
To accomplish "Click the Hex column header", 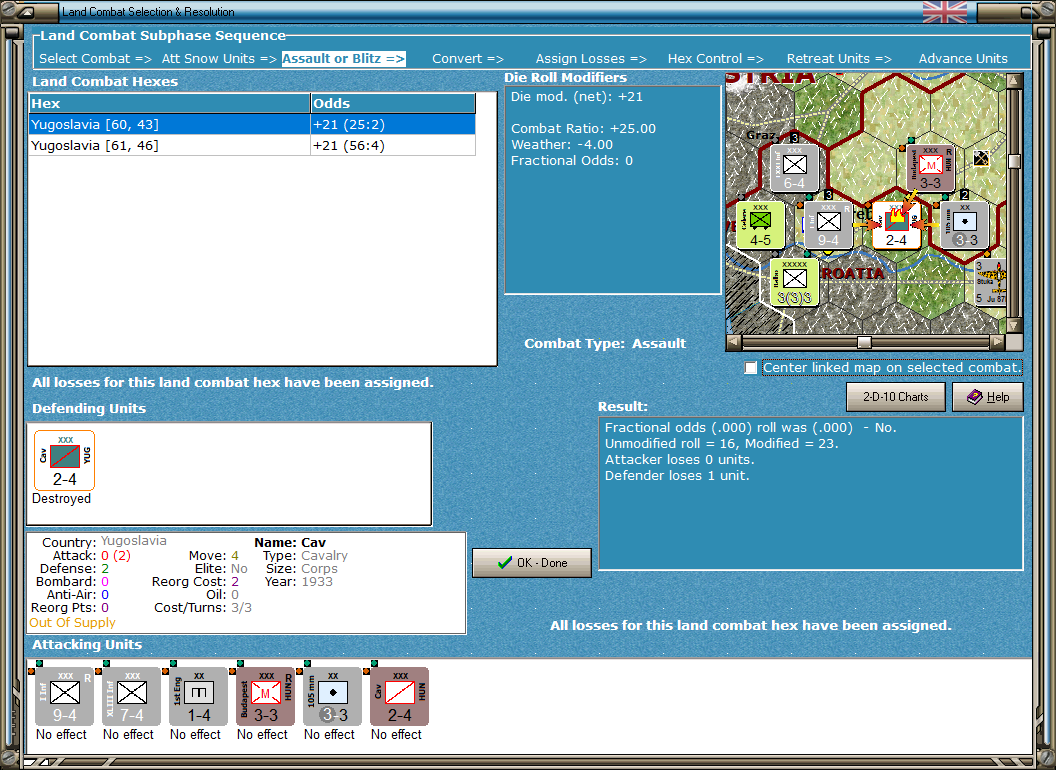I will [170, 103].
